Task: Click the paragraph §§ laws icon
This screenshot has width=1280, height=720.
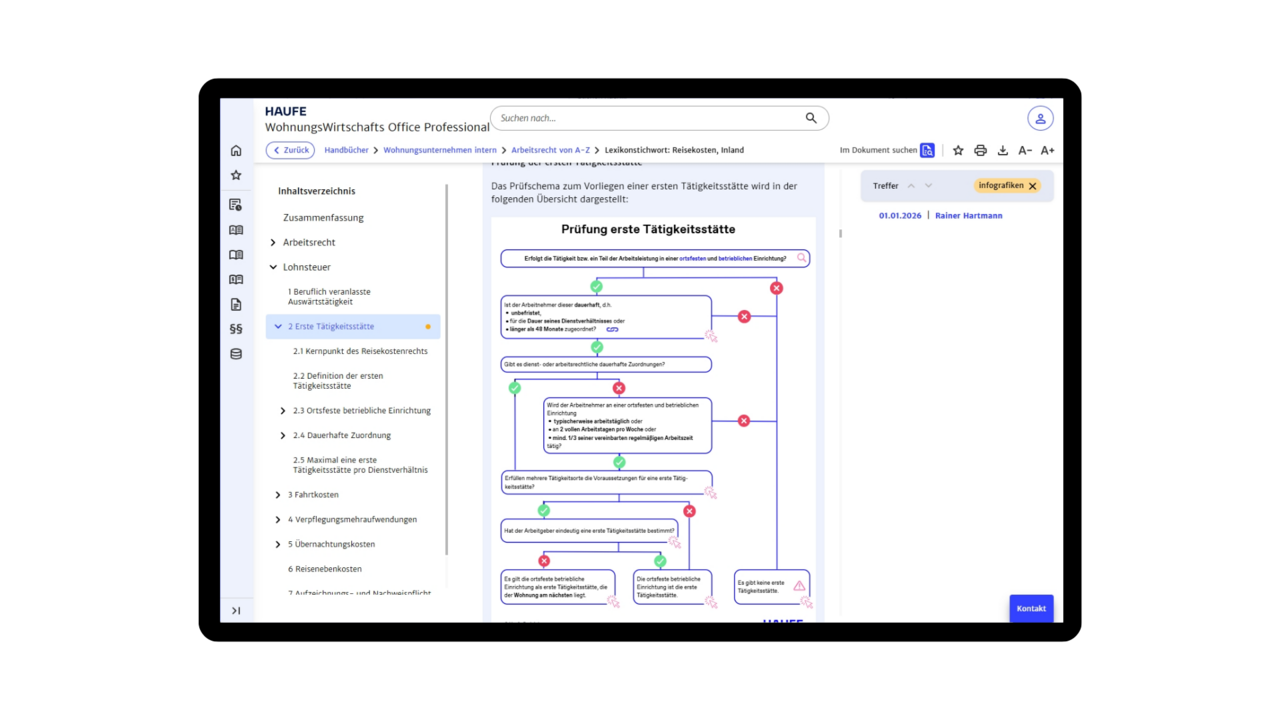Action: click(x=236, y=329)
